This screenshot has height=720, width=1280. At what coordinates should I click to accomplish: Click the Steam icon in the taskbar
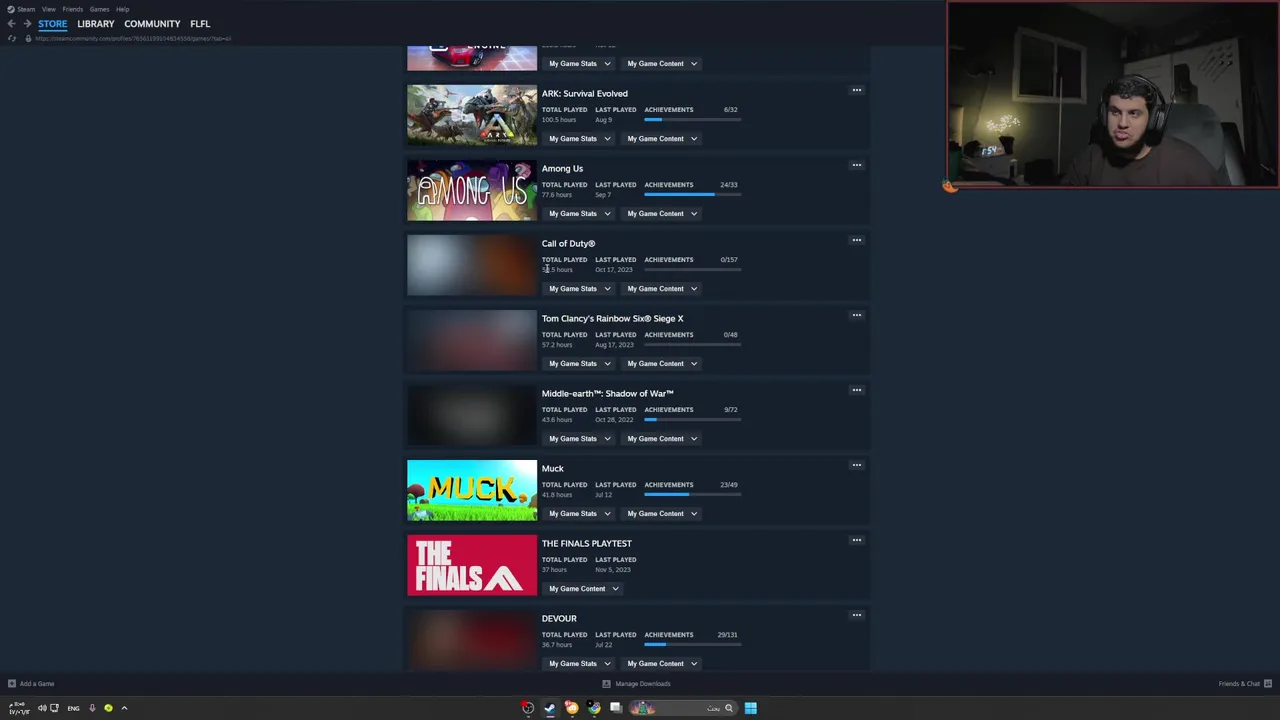(x=549, y=708)
